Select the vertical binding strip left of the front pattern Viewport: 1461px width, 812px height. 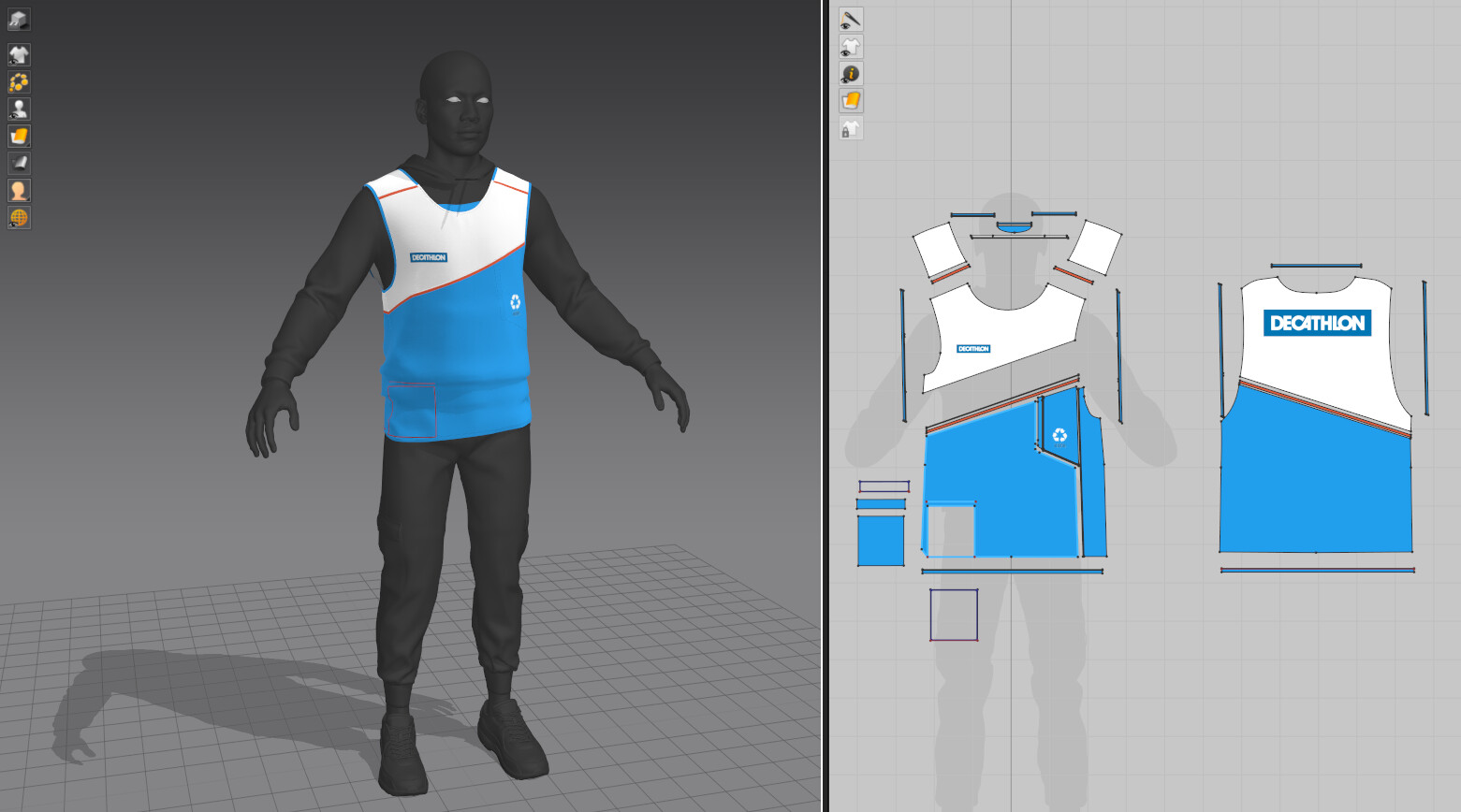tap(903, 355)
